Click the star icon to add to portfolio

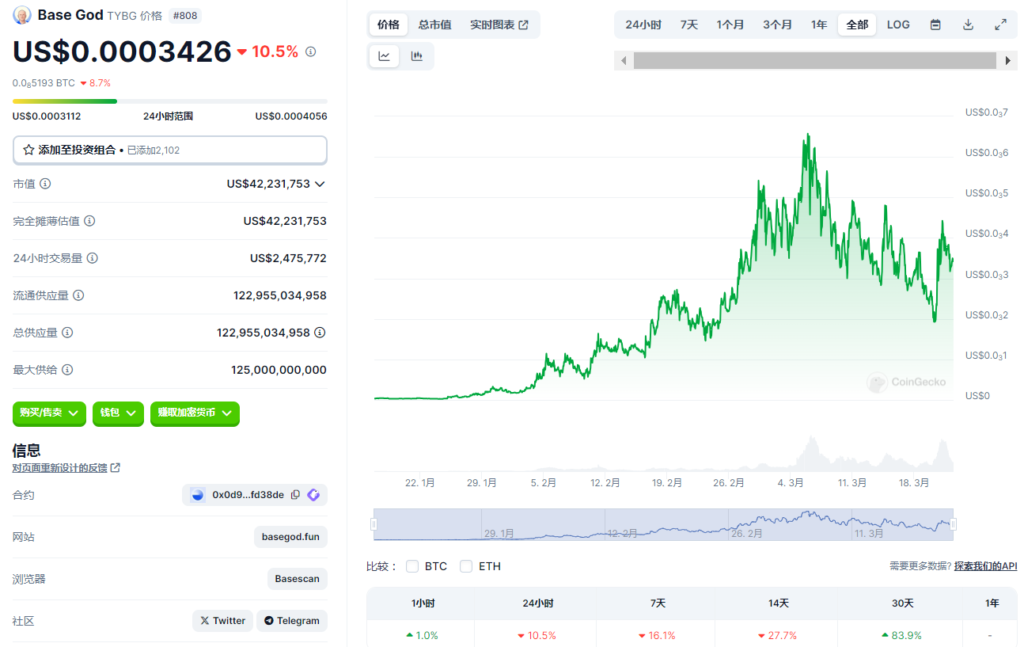pyautogui.click(x=28, y=150)
